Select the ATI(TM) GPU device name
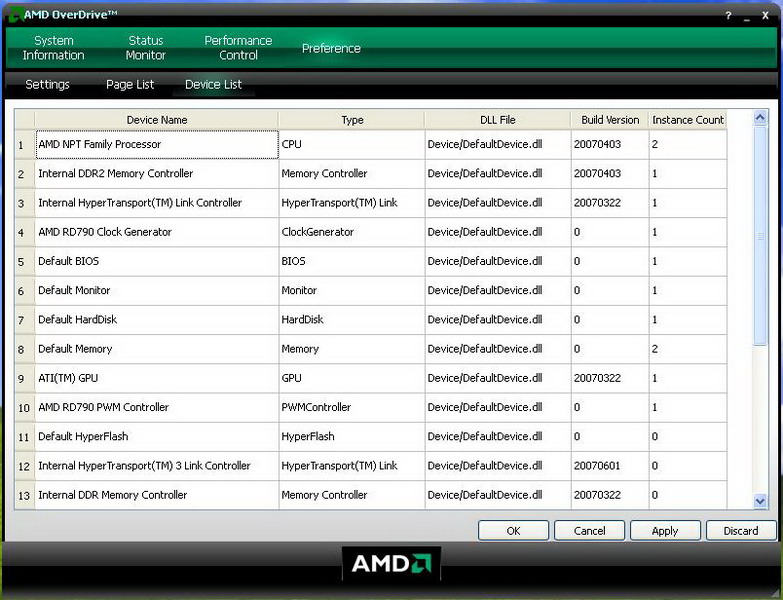The image size is (783, 600). tap(157, 378)
